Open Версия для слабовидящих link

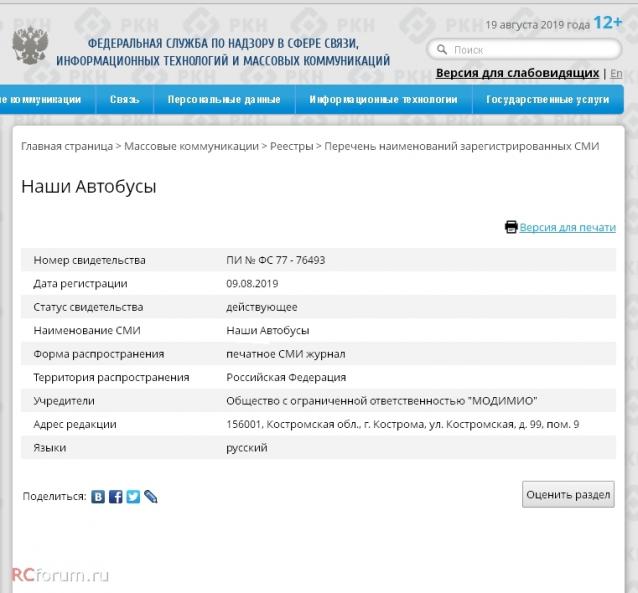click(x=517, y=73)
